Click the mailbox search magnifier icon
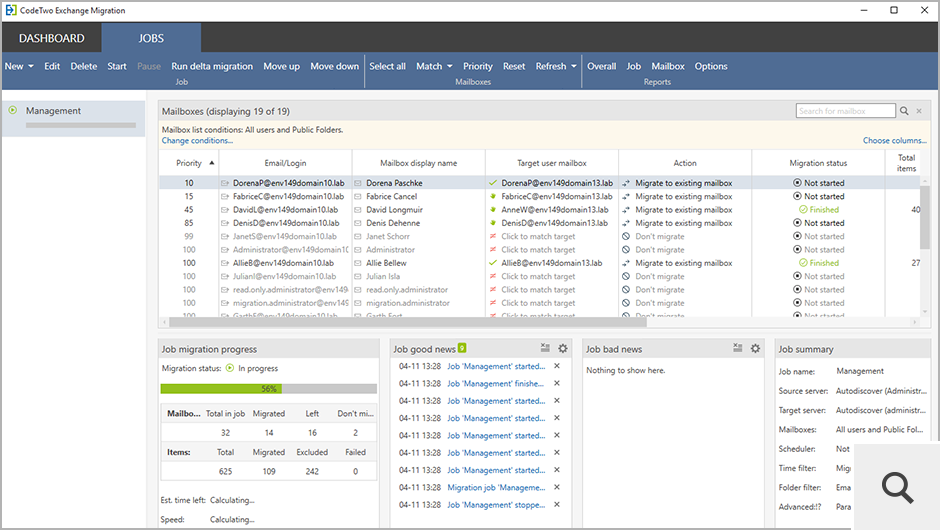This screenshot has height=530, width=940. point(904,111)
